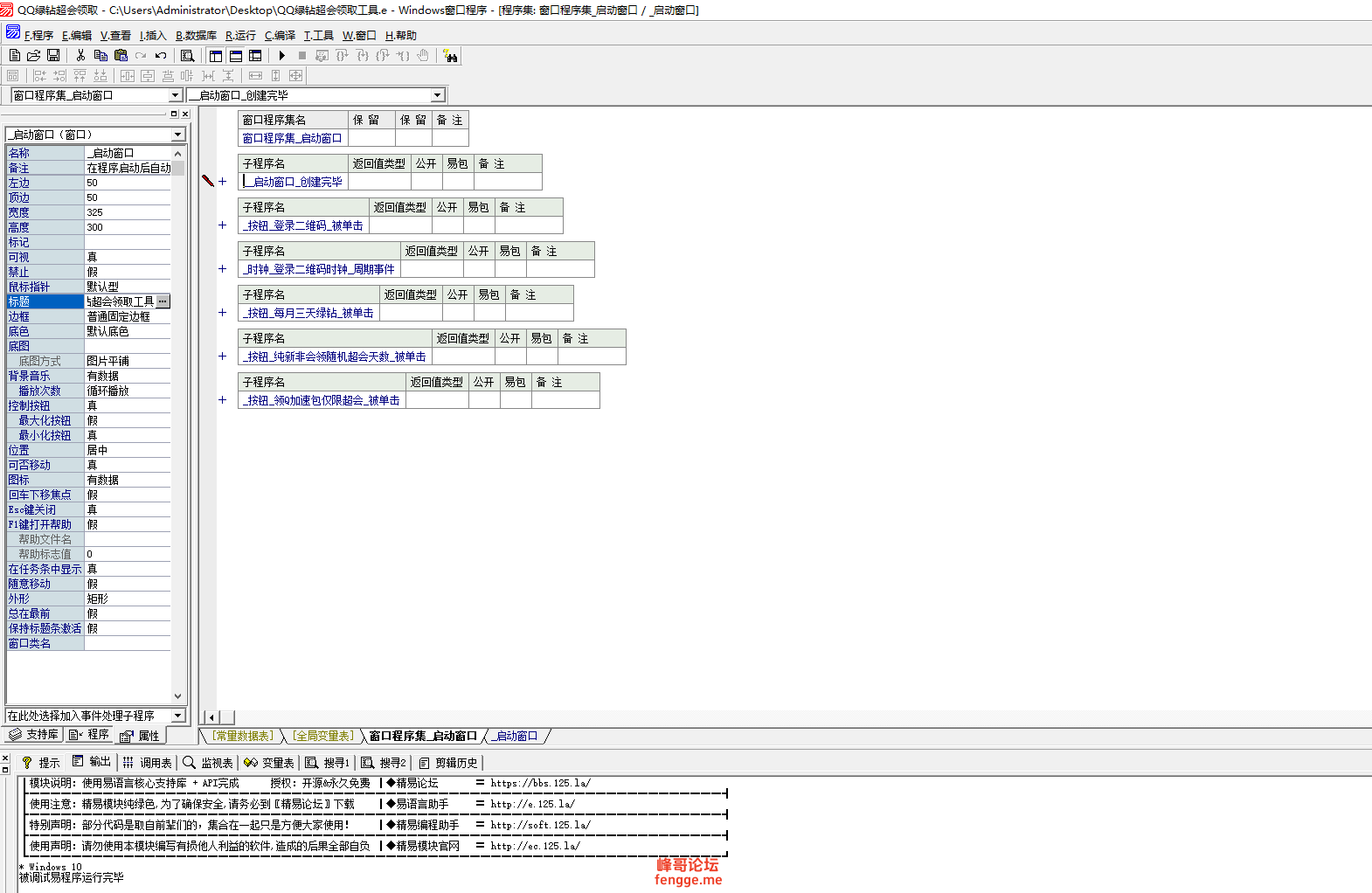This screenshot has height=893, width=1372.
Task: Click the Stop square icon
Action: [x=302, y=55]
